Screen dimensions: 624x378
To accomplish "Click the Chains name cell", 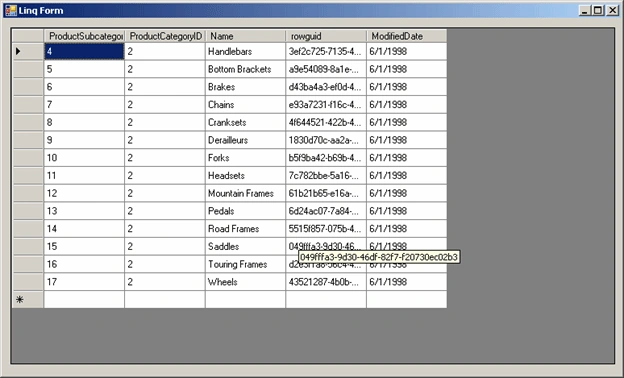I will [x=246, y=105].
